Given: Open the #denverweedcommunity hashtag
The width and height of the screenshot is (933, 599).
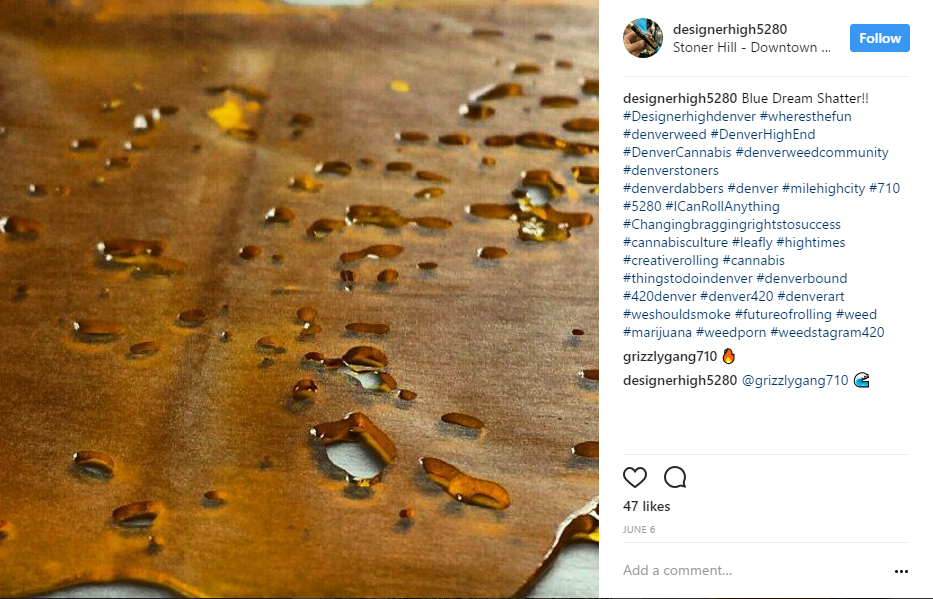Looking at the screenshot, I should [812, 152].
